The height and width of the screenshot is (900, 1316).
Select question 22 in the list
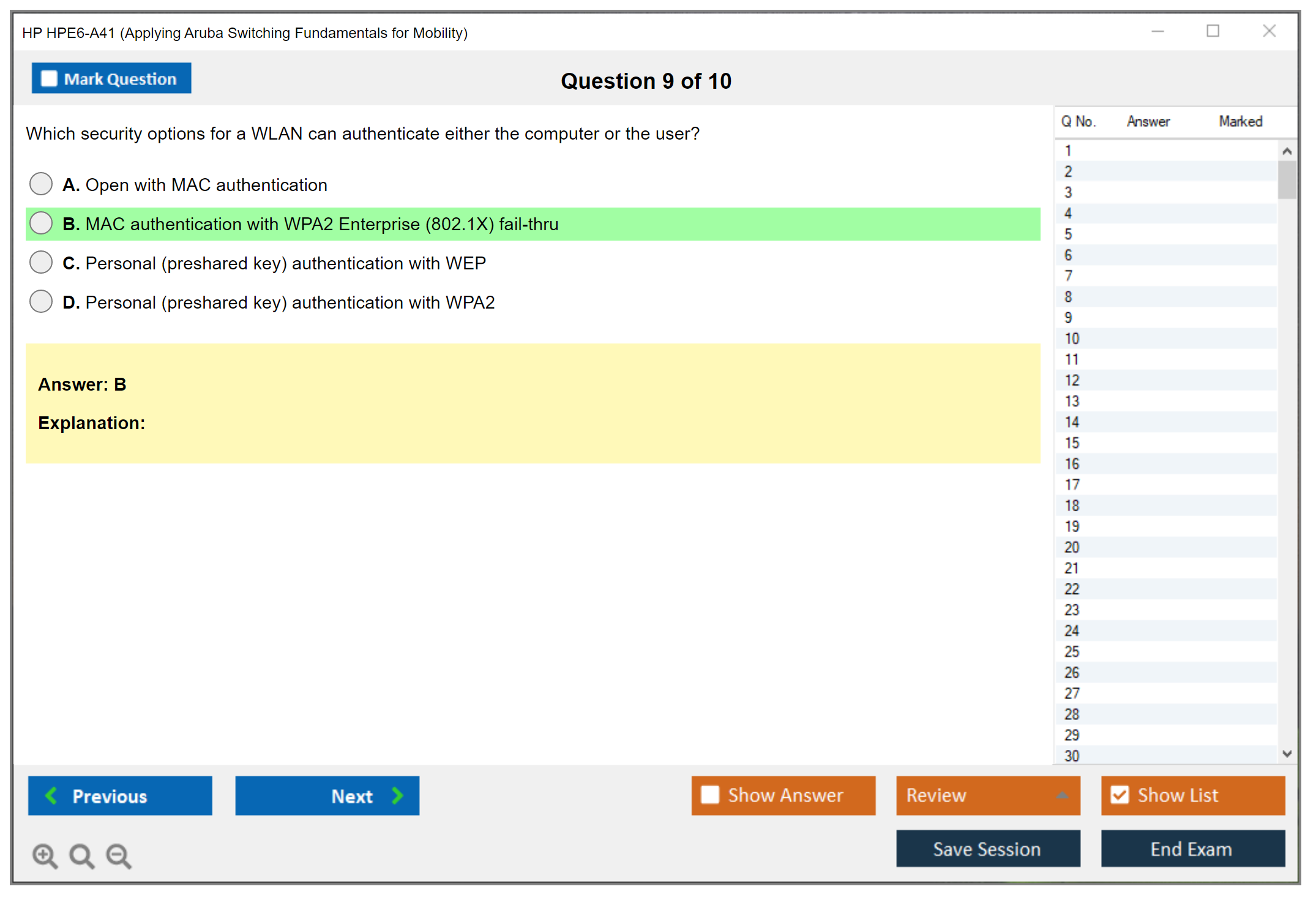(x=1072, y=589)
